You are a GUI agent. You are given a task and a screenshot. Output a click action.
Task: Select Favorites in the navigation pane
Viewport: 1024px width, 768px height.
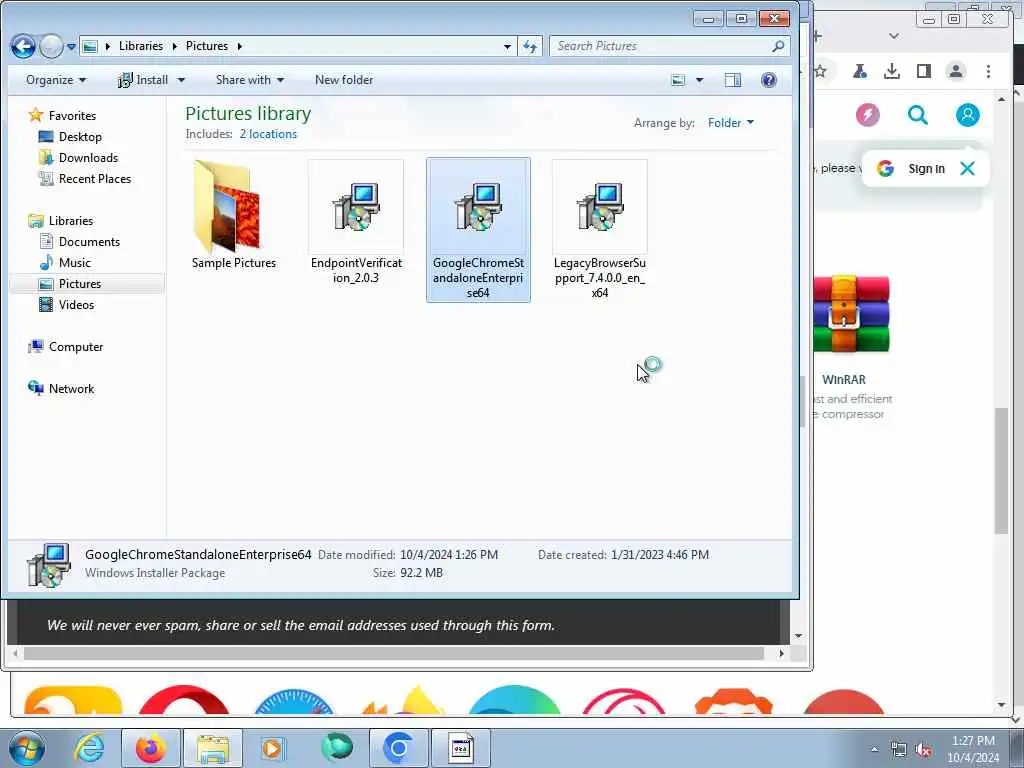click(x=62, y=116)
